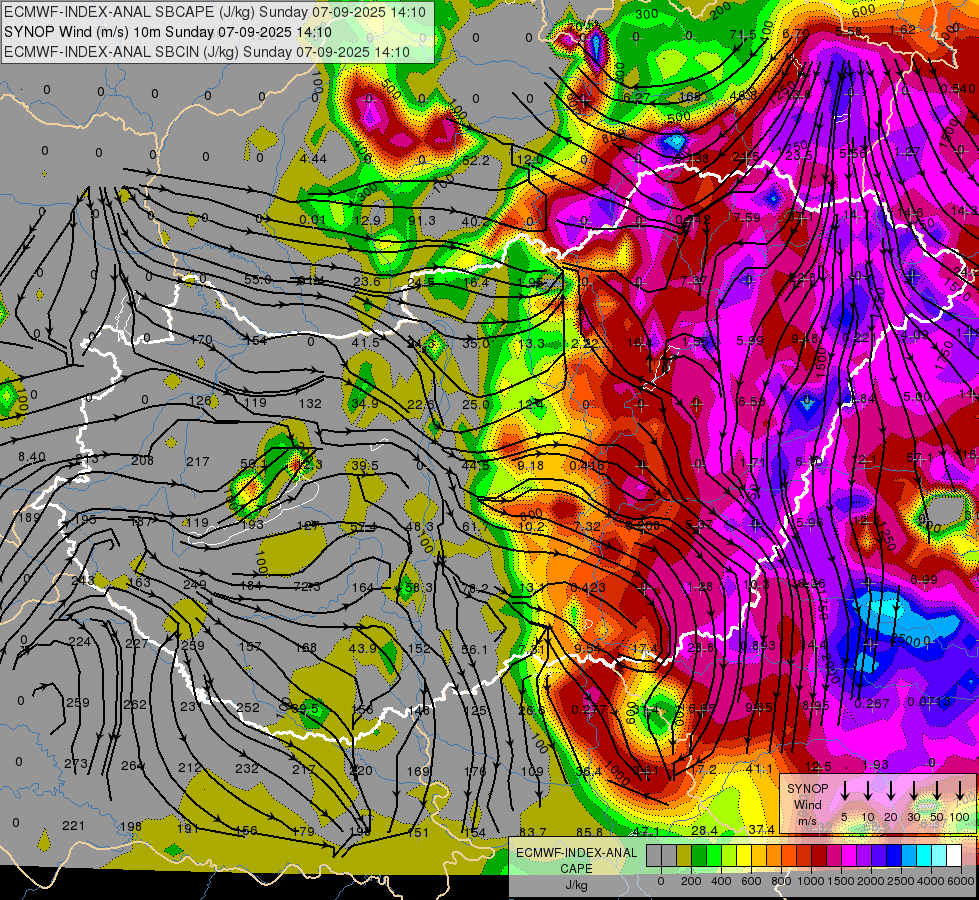979x900 pixels.
Task: Click the 20 m/s wind arrow in legend
Action: [x=891, y=789]
